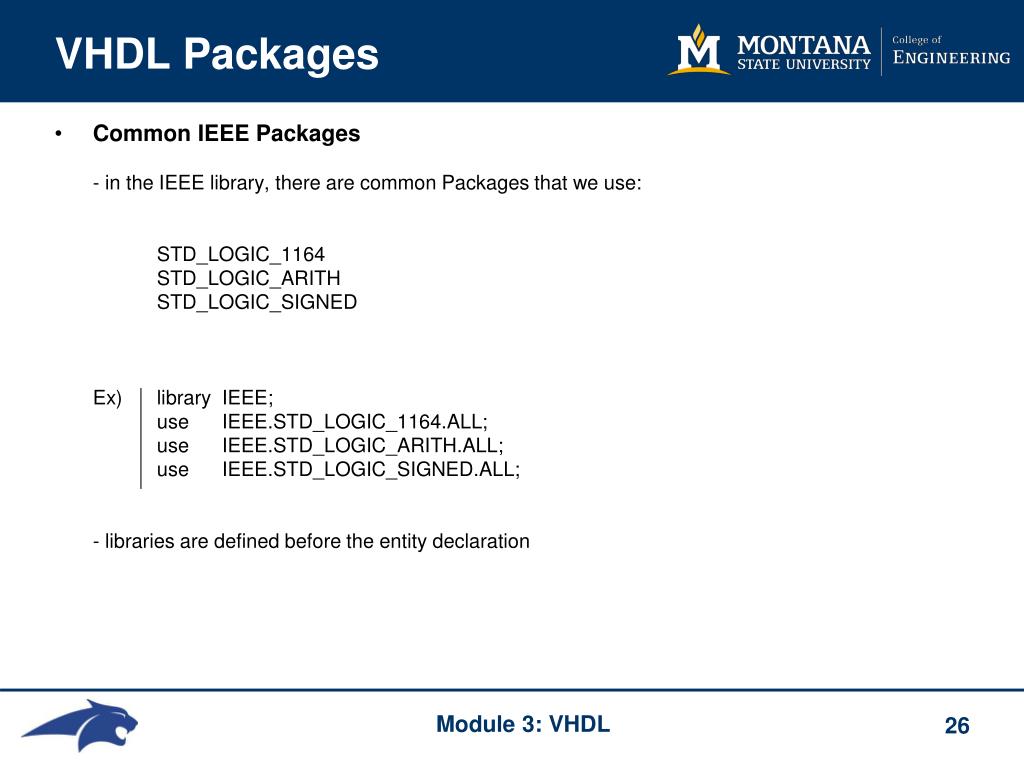This screenshot has width=1024, height=768.
Task: Click the Module 3: VHDL footer text
Action: click(x=523, y=724)
